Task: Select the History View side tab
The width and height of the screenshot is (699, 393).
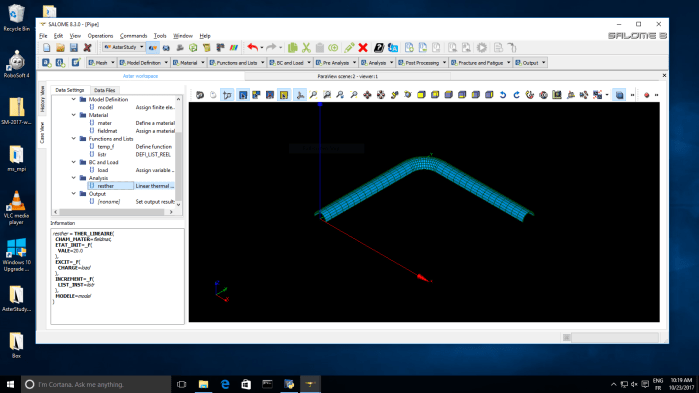Action: point(42,98)
